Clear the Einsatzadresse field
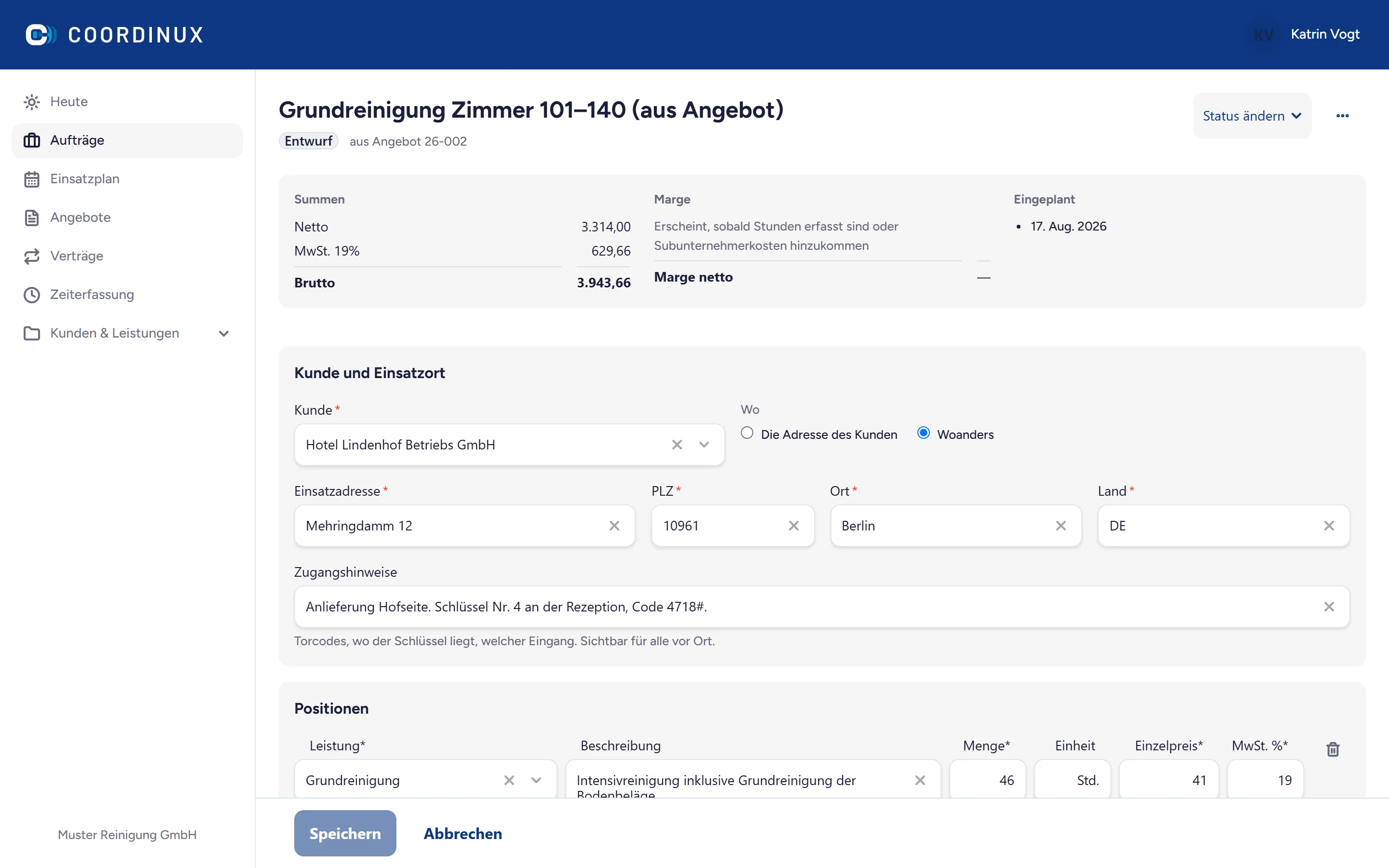Image resolution: width=1389 pixels, height=868 pixels. [614, 526]
